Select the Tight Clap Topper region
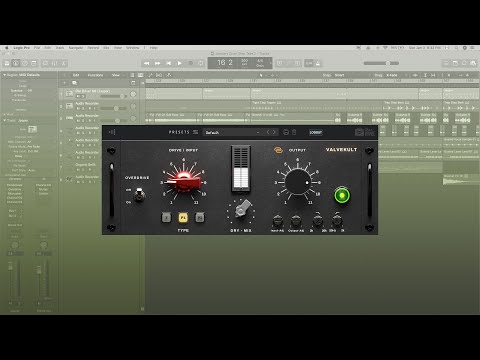This screenshot has height=360, width=480. pyautogui.click(x=317, y=105)
